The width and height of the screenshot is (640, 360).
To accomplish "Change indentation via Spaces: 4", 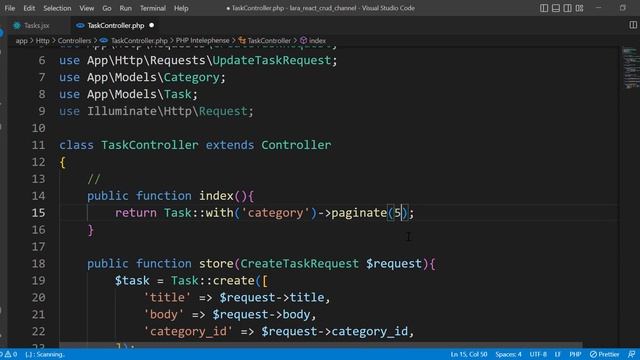I will pyautogui.click(x=508, y=354).
